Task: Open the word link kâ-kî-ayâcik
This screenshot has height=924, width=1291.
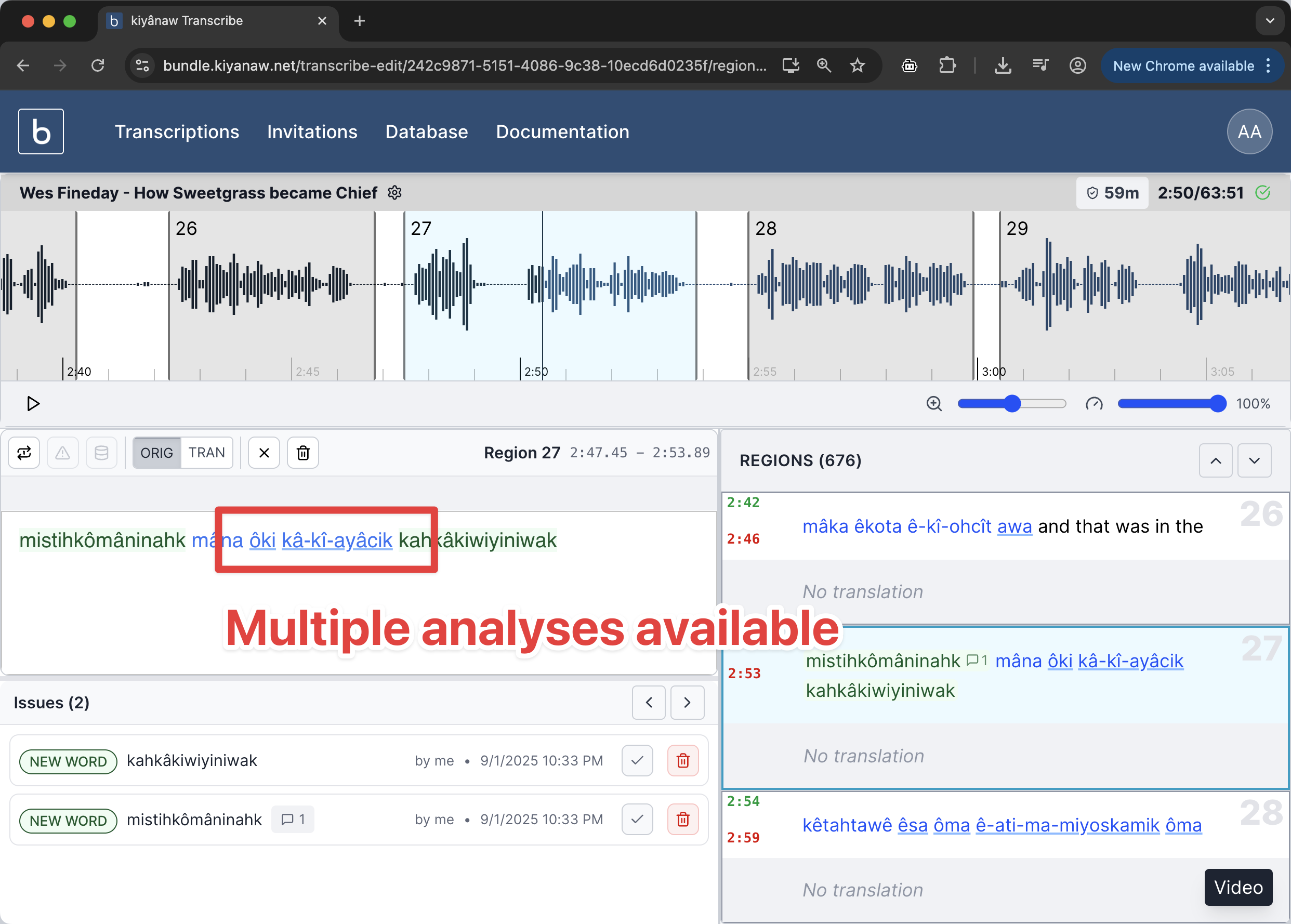Action: (x=338, y=540)
